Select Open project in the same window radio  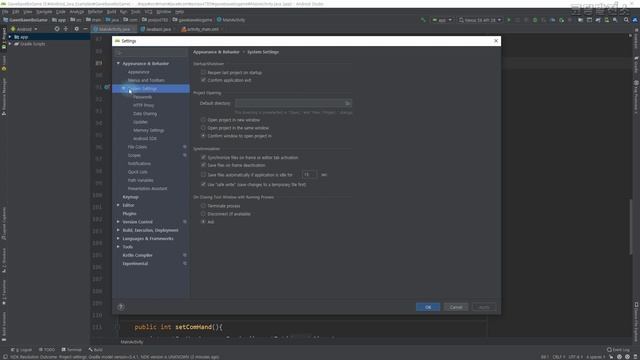pyautogui.click(x=203, y=128)
